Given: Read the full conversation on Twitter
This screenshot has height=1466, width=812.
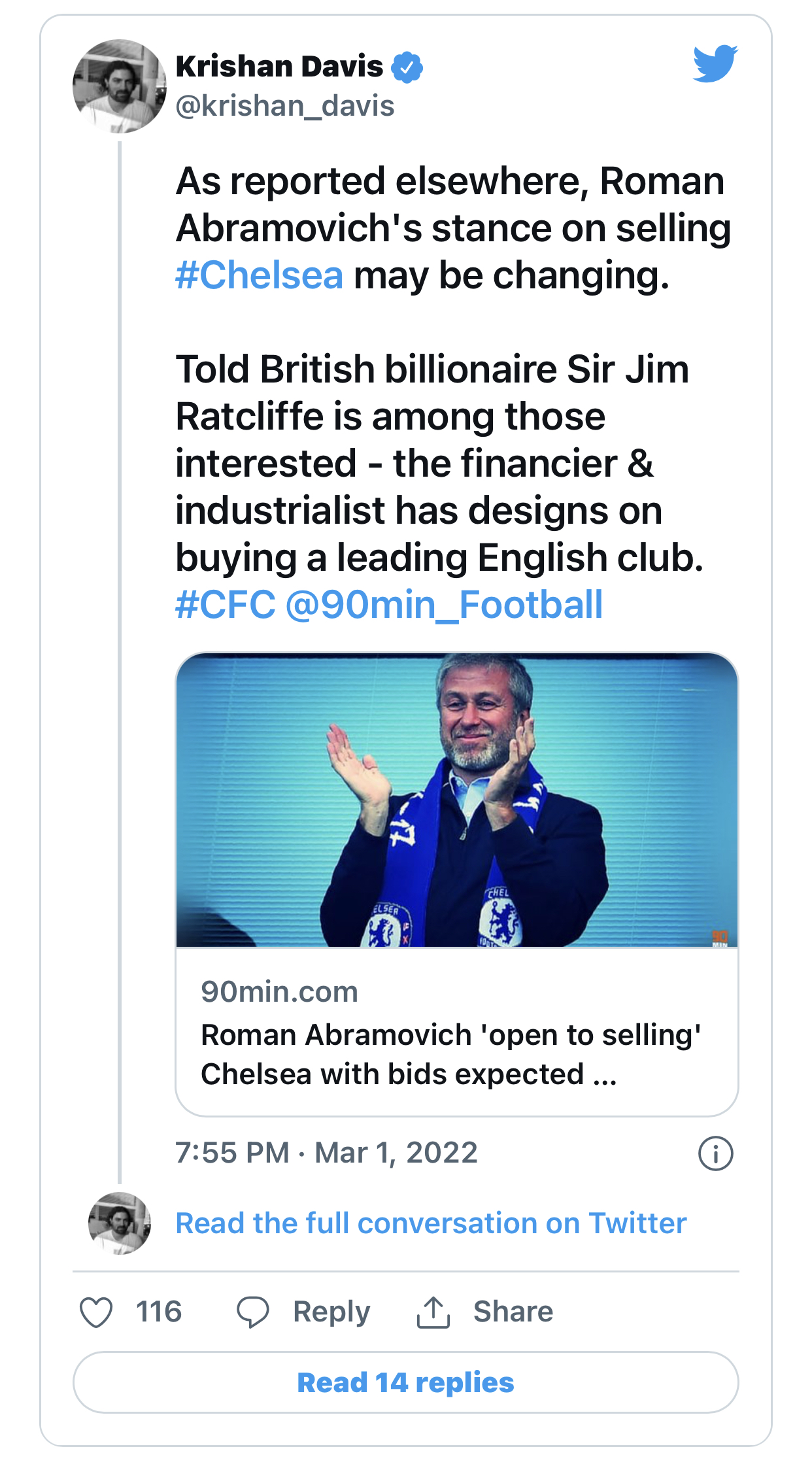Looking at the screenshot, I should (x=431, y=1223).
